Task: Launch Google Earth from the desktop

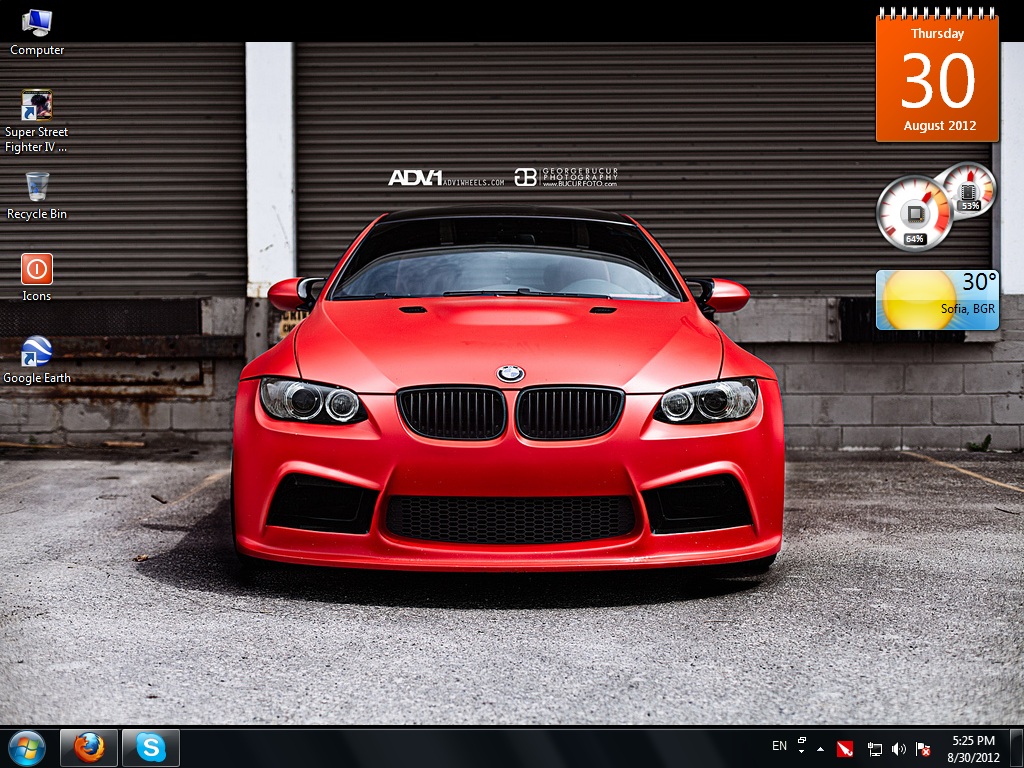Action: pyautogui.click(x=37, y=360)
